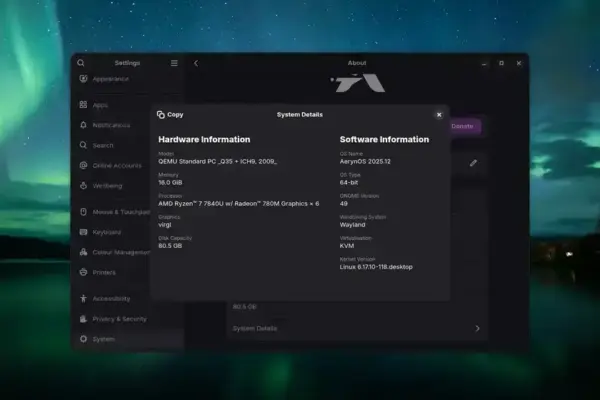Click the 16.0 GiB memory value

click(x=170, y=183)
